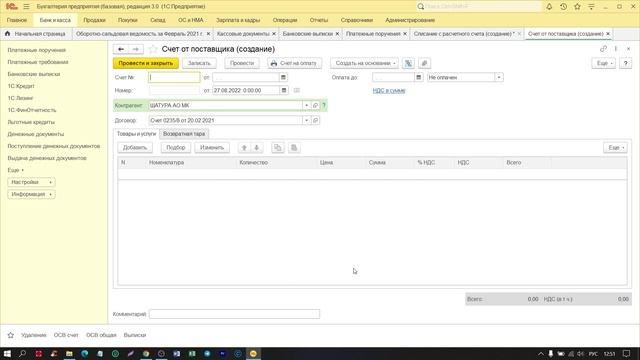Open the Продажи menu section

(94, 20)
